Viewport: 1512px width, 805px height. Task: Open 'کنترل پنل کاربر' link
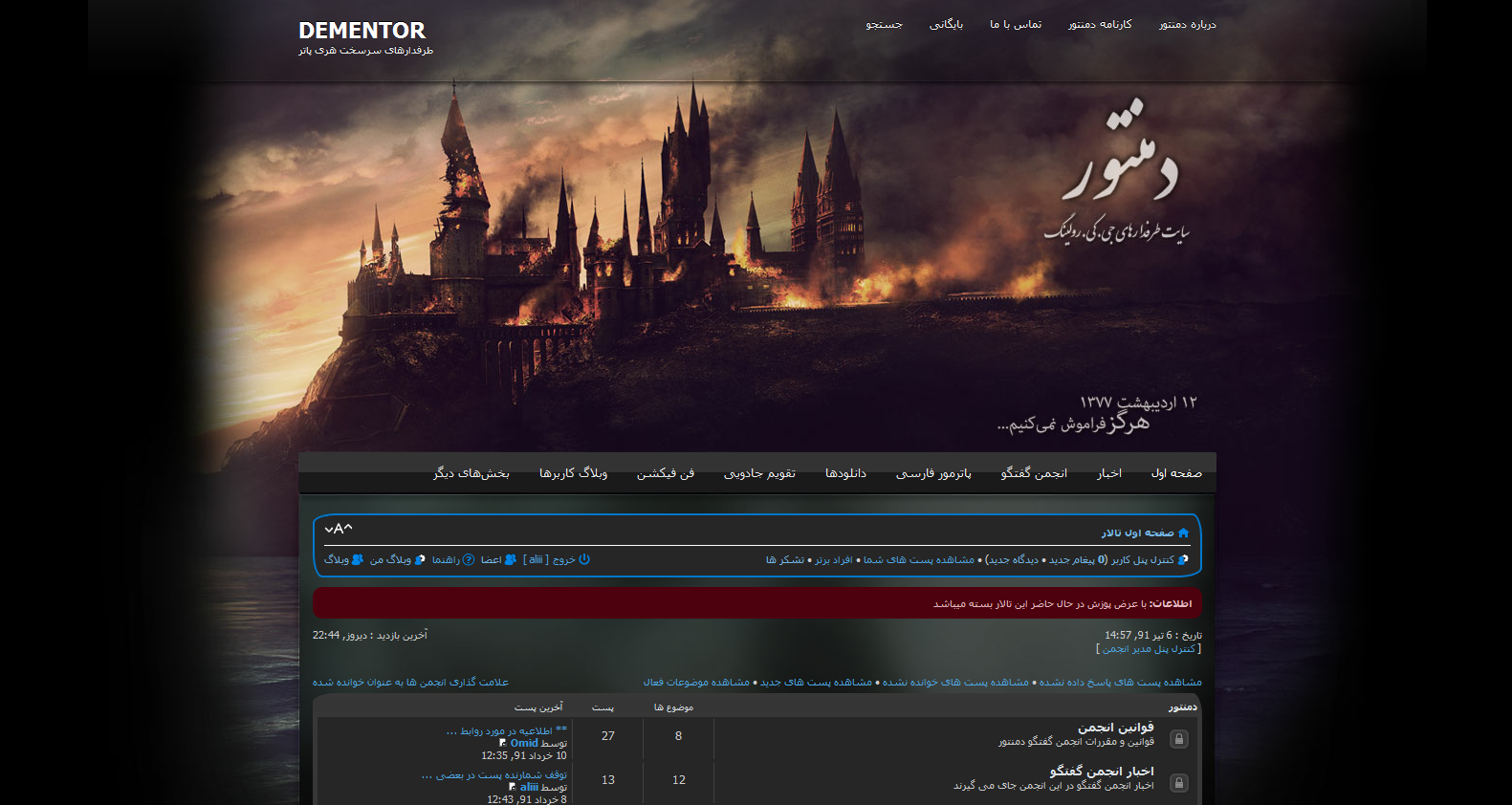(1142, 559)
